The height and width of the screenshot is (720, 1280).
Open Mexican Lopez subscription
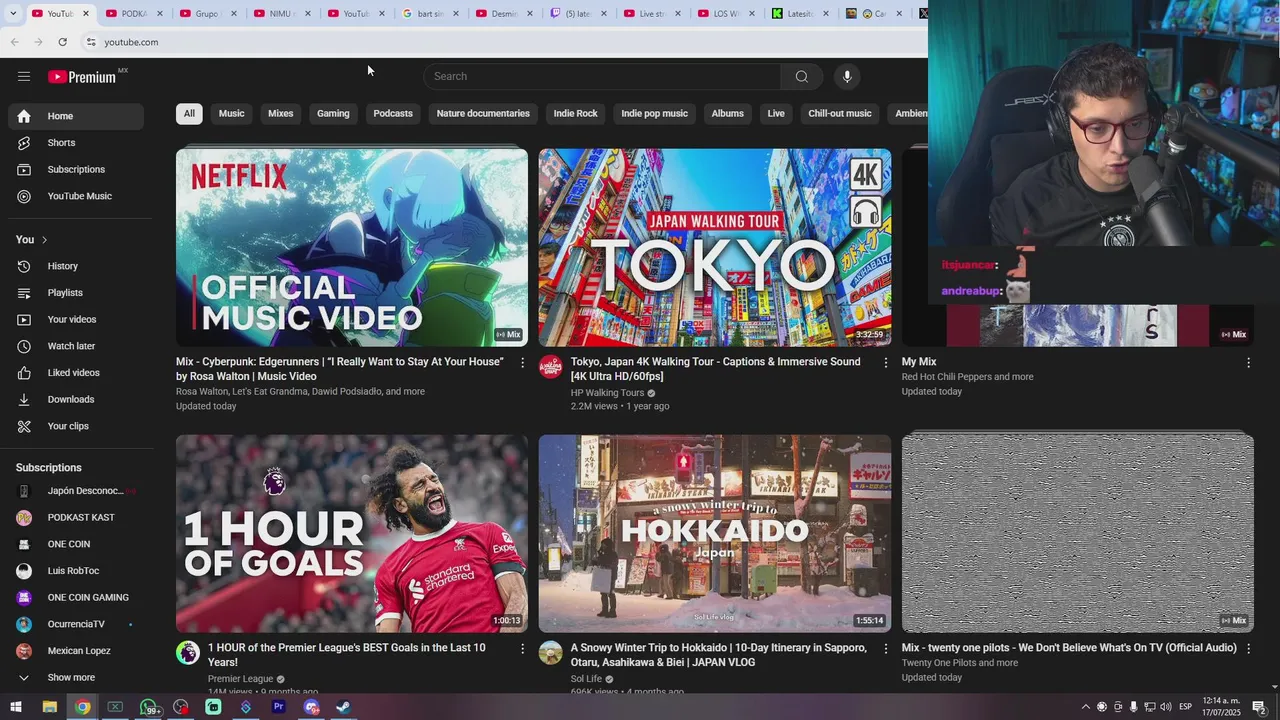click(x=76, y=651)
